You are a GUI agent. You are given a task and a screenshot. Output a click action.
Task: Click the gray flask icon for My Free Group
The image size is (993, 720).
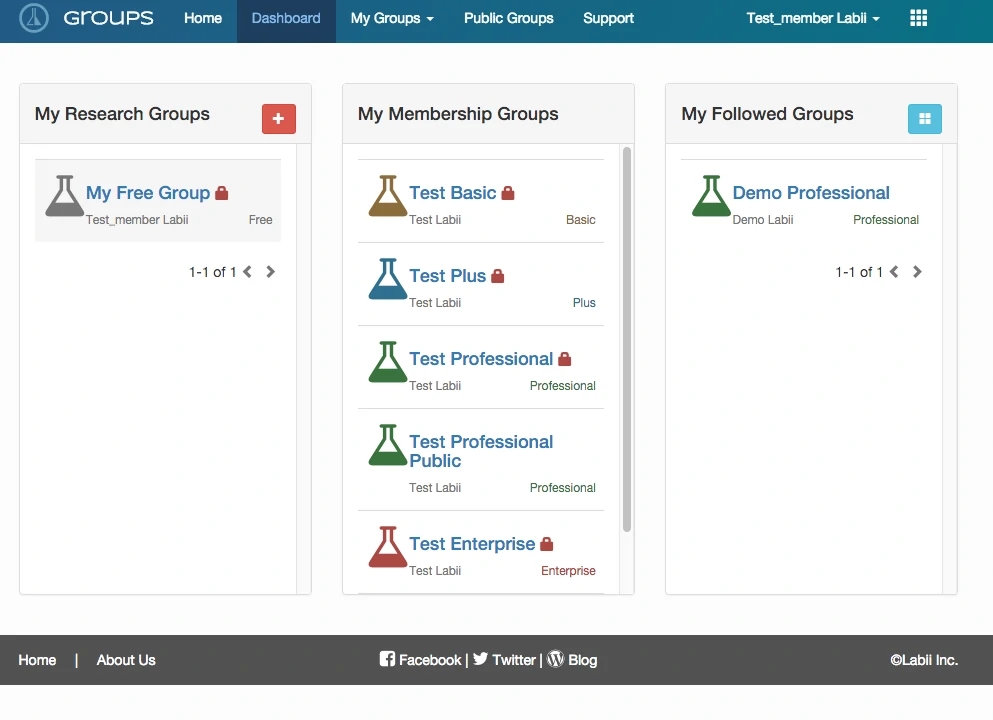point(64,197)
